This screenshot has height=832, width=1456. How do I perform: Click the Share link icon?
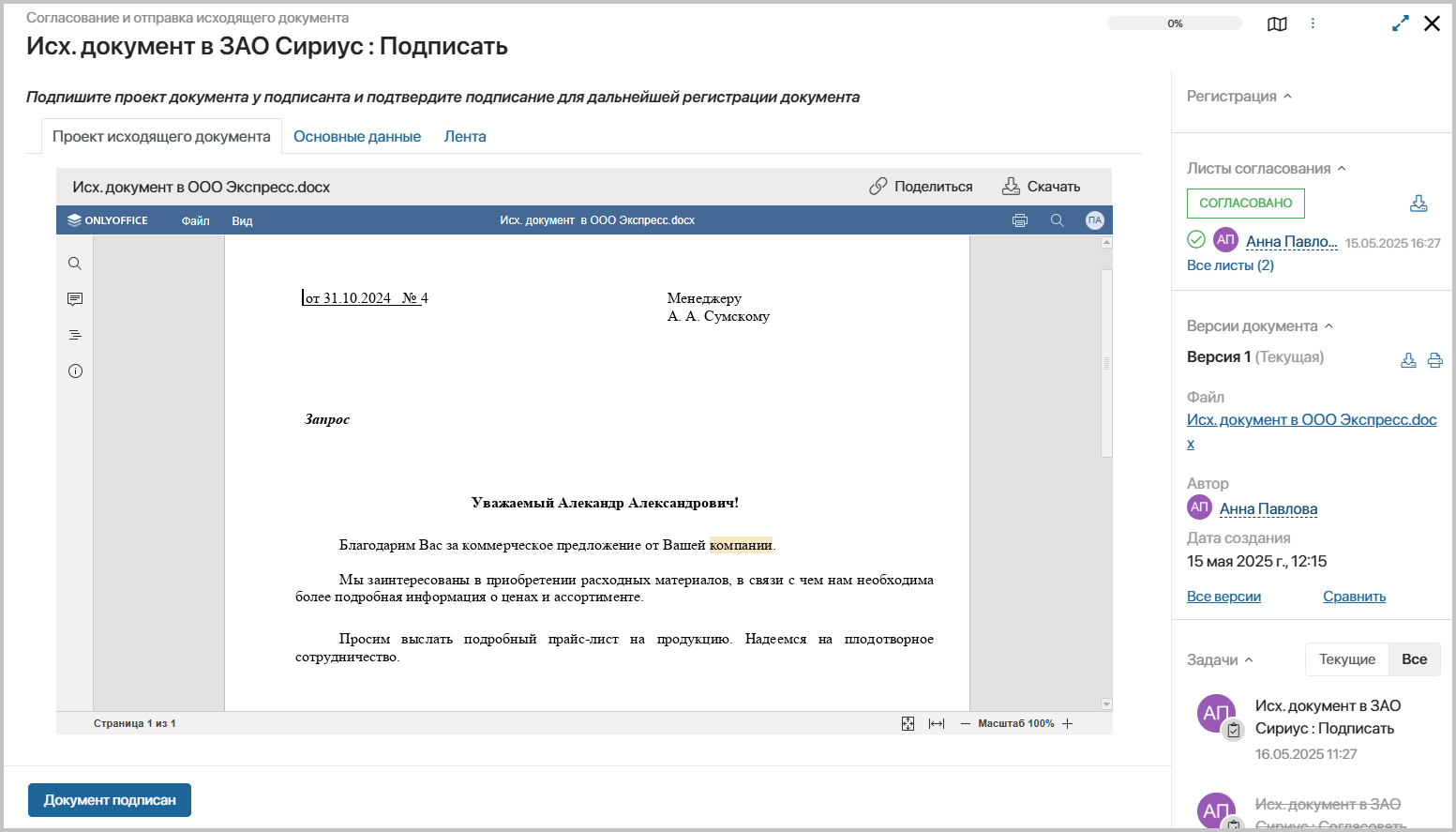point(878,187)
